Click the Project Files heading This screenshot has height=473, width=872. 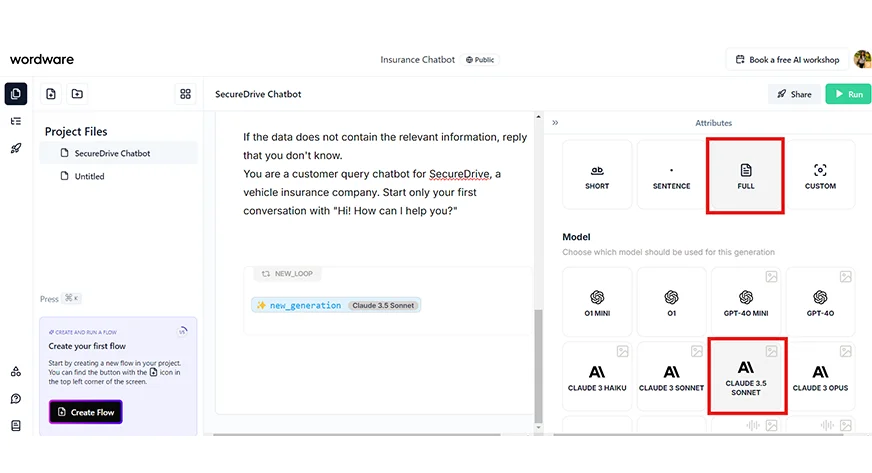tap(76, 131)
